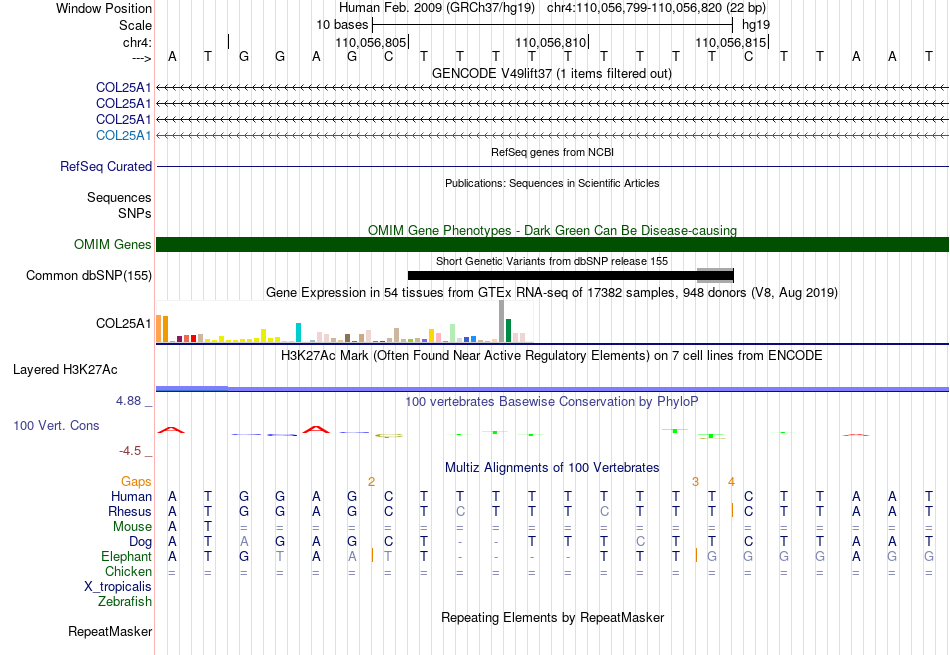This screenshot has width=950, height=655.
Task: Open 100 vertebrates Basewise Conservation by PhyloP title
Action: (x=552, y=402)
